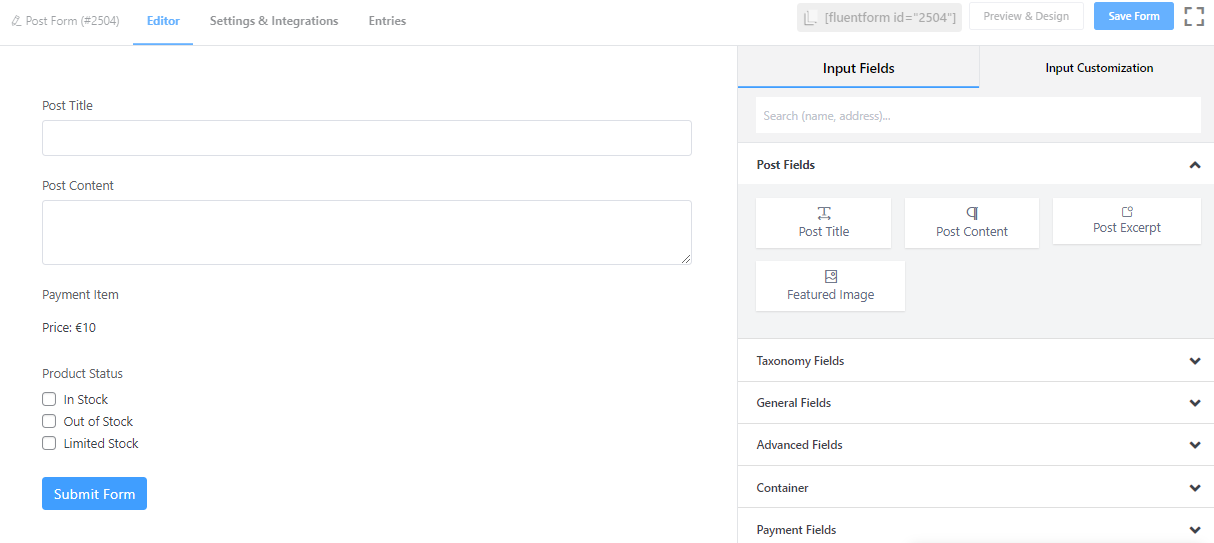Add the Post Excerpt field icon
This screenshot has width=1214, height=543.
[x=1127, y=212]
